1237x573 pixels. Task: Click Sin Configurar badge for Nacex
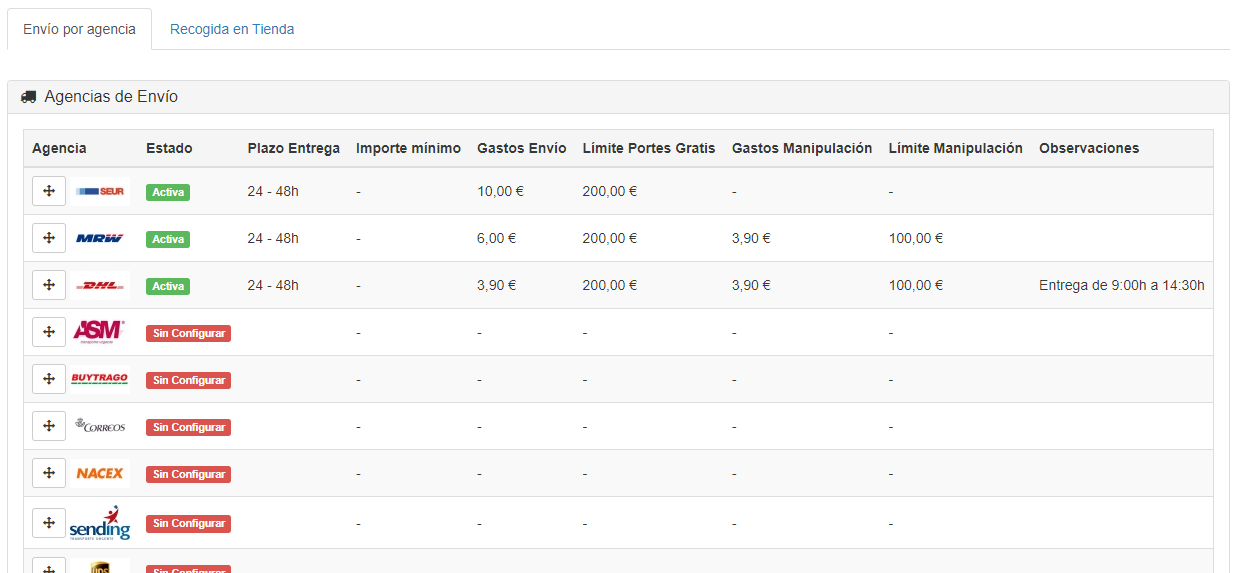point(188,474)
